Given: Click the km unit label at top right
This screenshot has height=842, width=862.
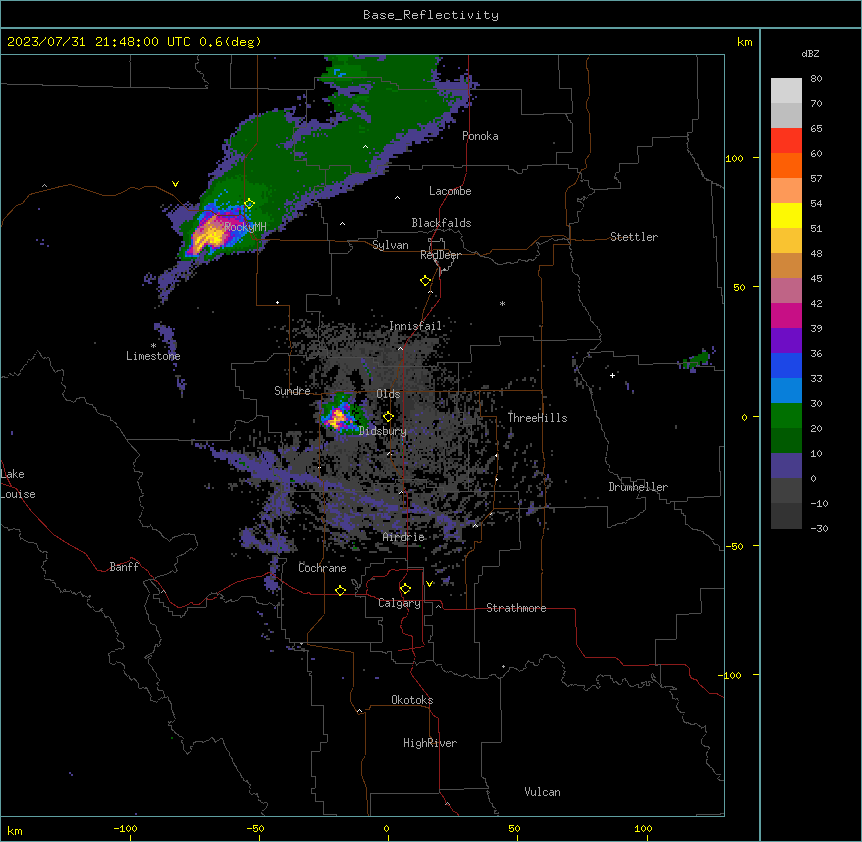Looking at the screenshot, I should pyautogui.click(x=744, y=42).
